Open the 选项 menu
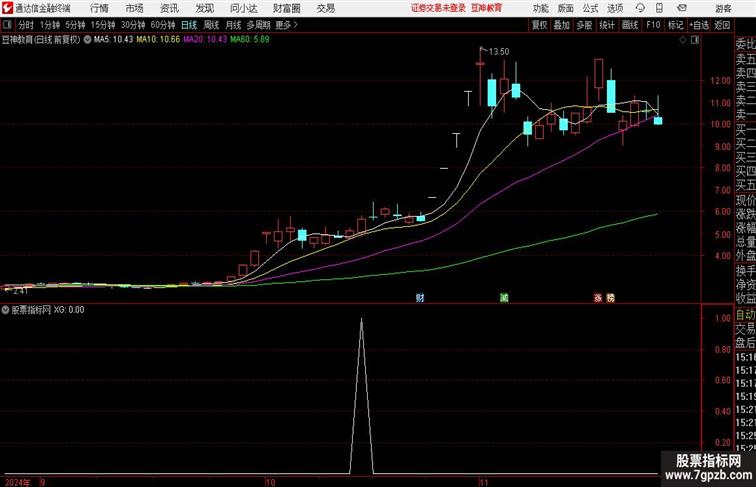This screenshot has width=756, height=487. [x=615, y=8]
